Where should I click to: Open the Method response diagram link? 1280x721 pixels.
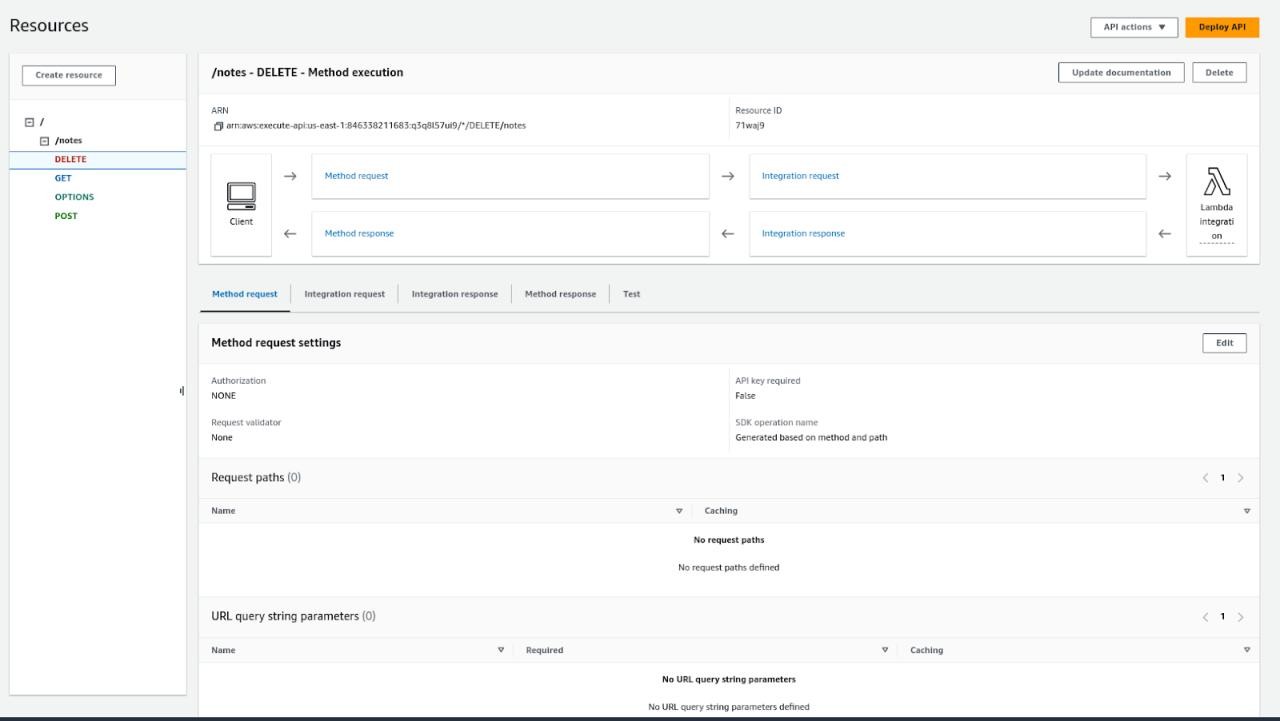point(359,233)
